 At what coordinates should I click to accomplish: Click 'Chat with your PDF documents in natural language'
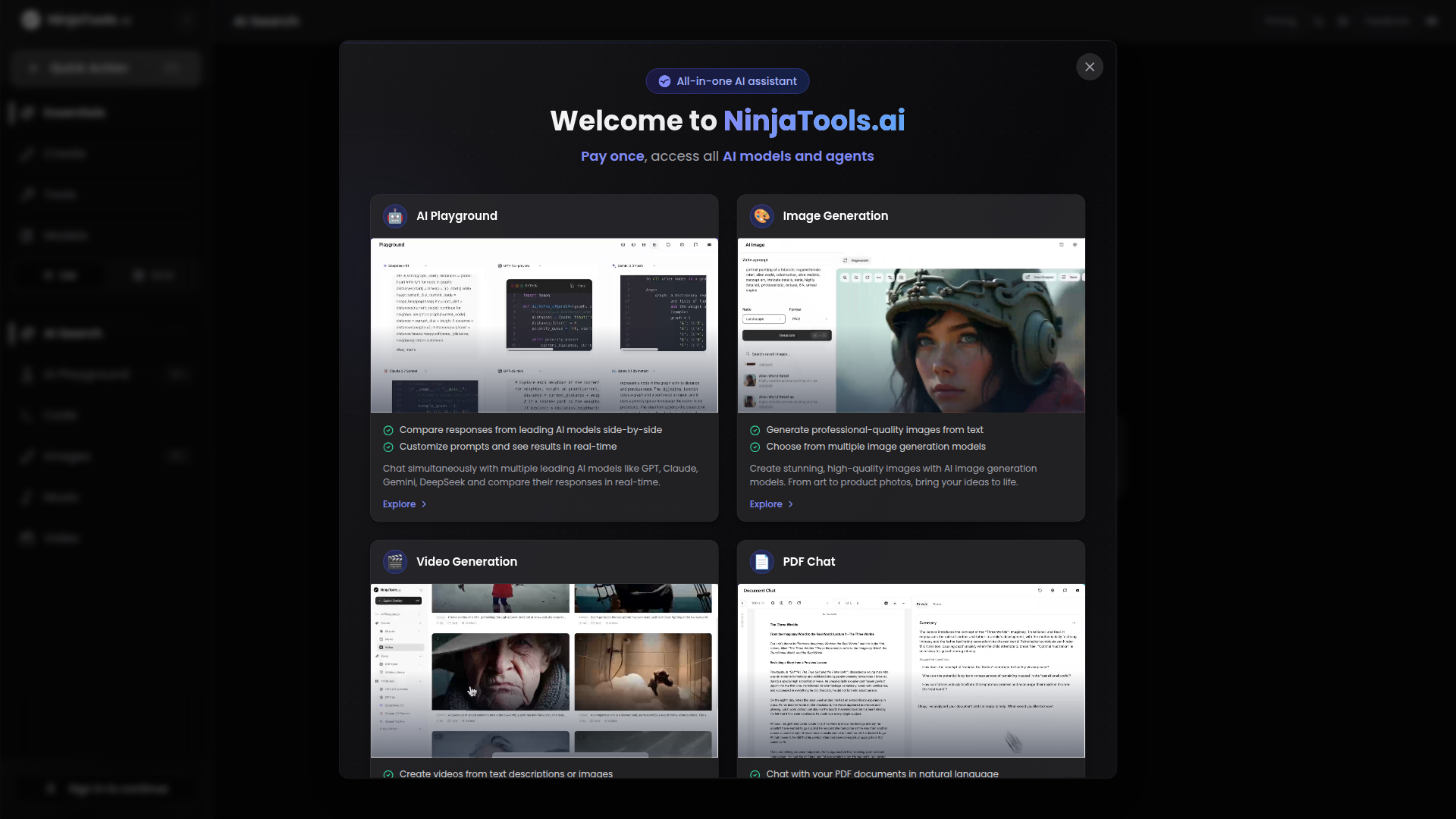[882, 773]
